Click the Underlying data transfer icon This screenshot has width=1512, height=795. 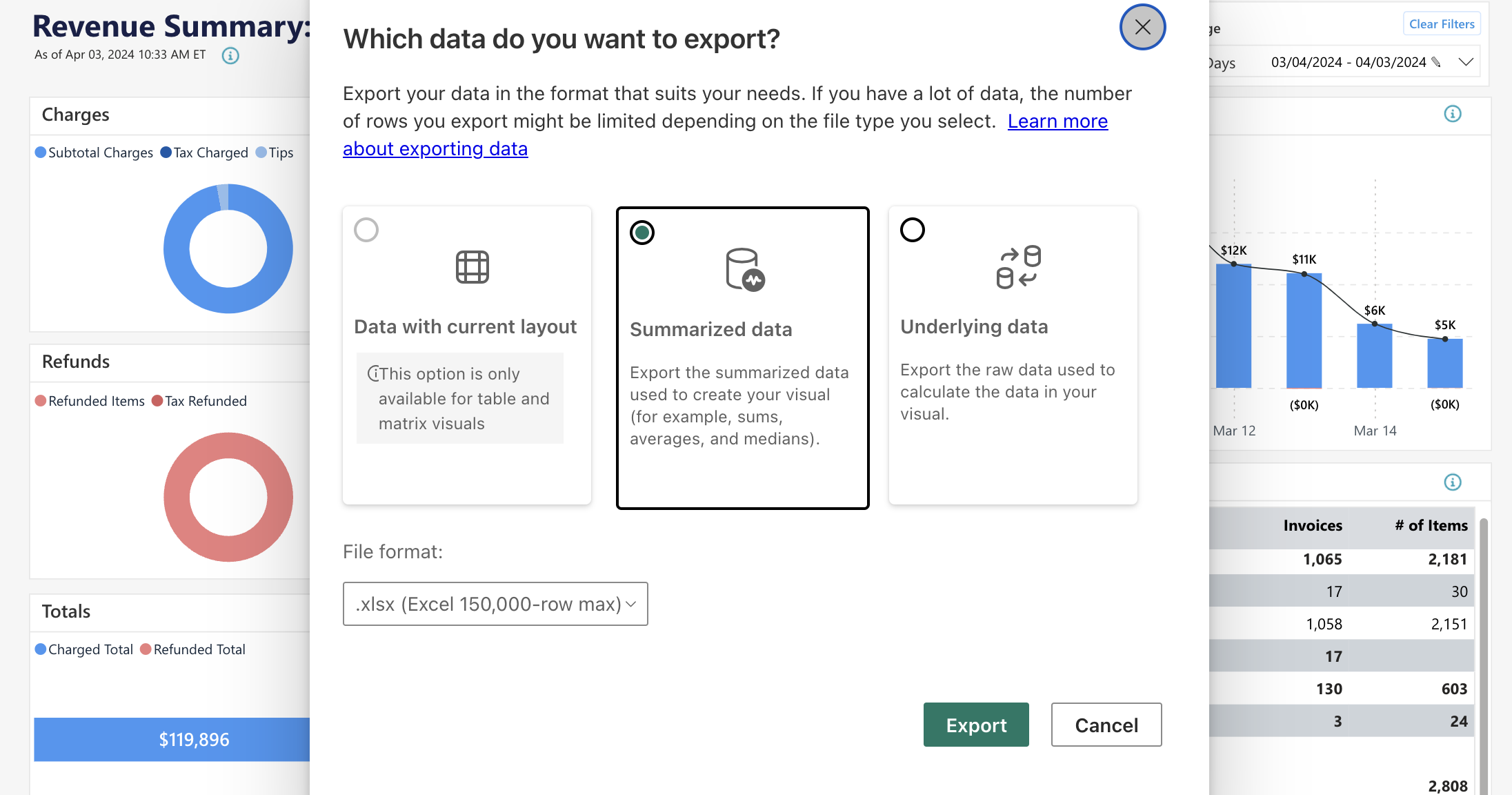[1018, 267]
